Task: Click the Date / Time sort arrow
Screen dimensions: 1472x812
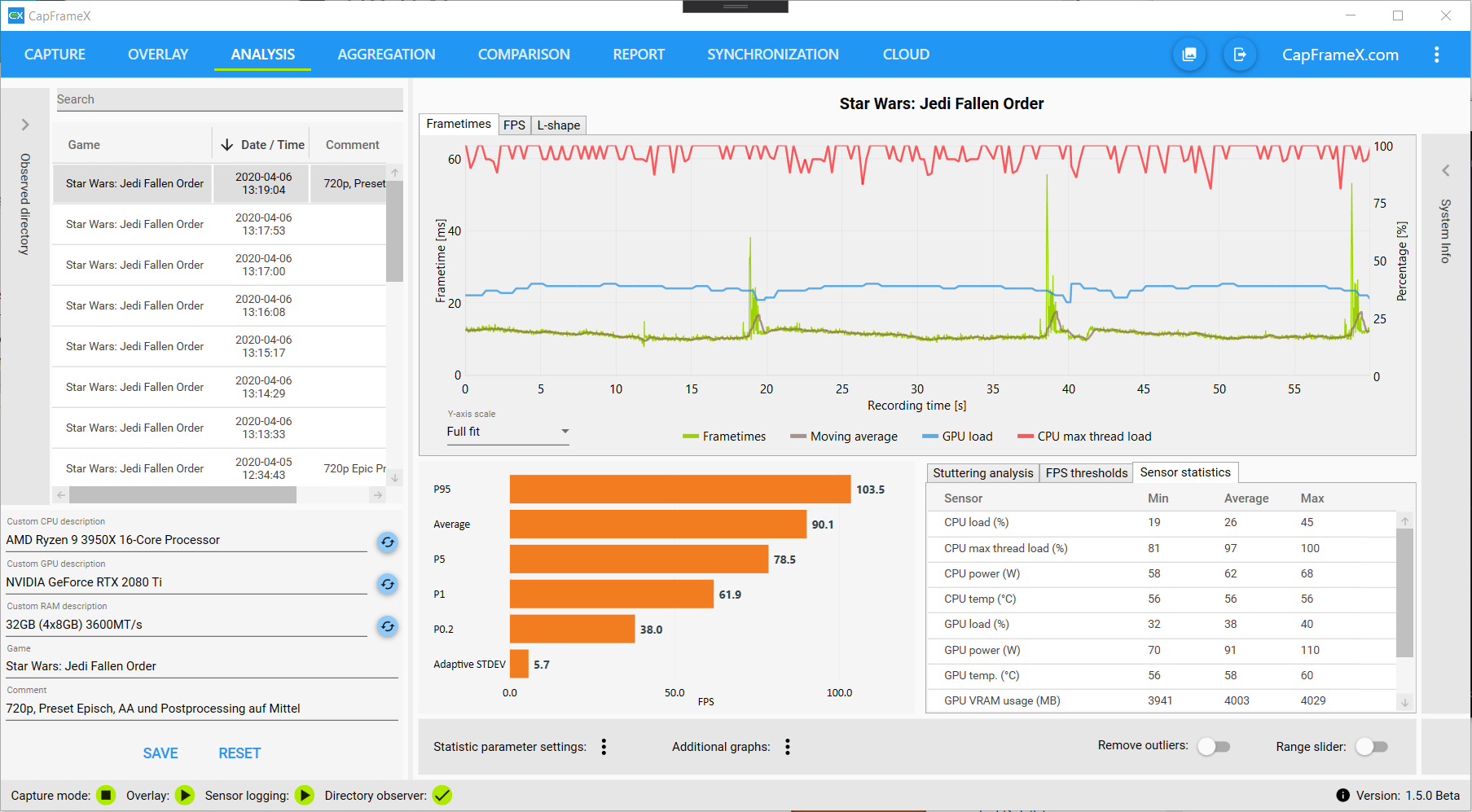Action: (227, 145)
